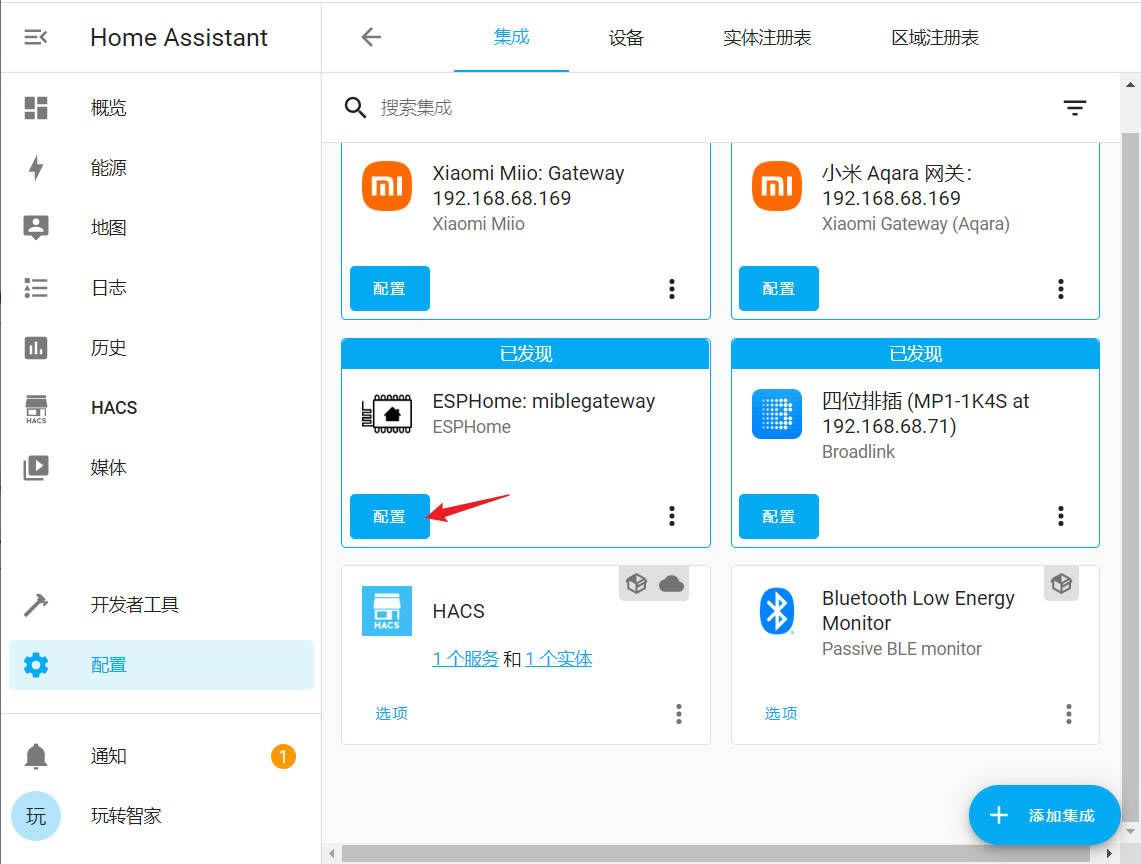The height and width of the screenshot is (864, 1141).
Task: Open Broadlink 四位排插 more options menu
Action: coord(1061,516)
